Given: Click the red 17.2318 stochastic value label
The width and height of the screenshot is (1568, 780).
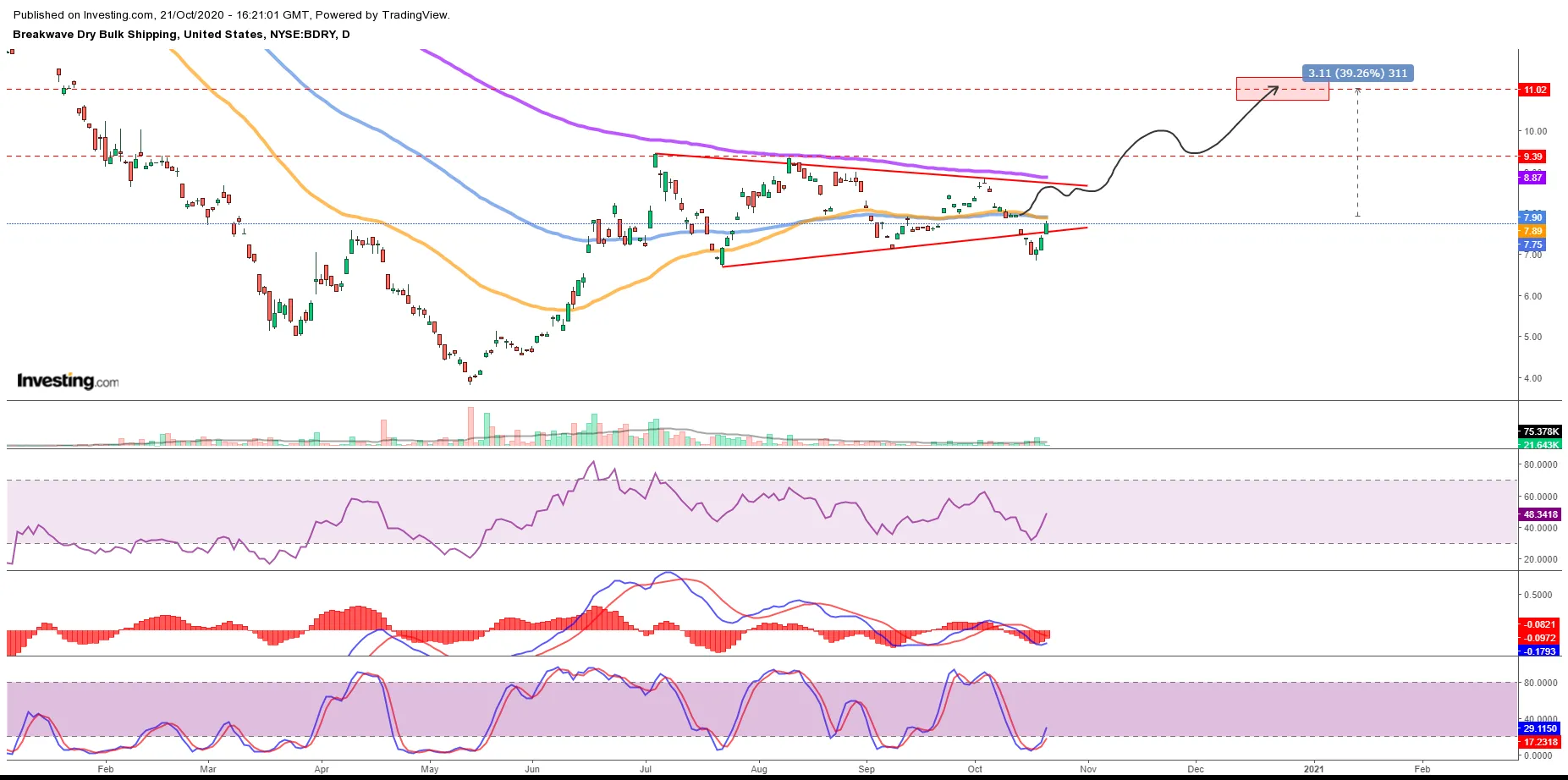Looking at the screenshot, I should 1540,742.
